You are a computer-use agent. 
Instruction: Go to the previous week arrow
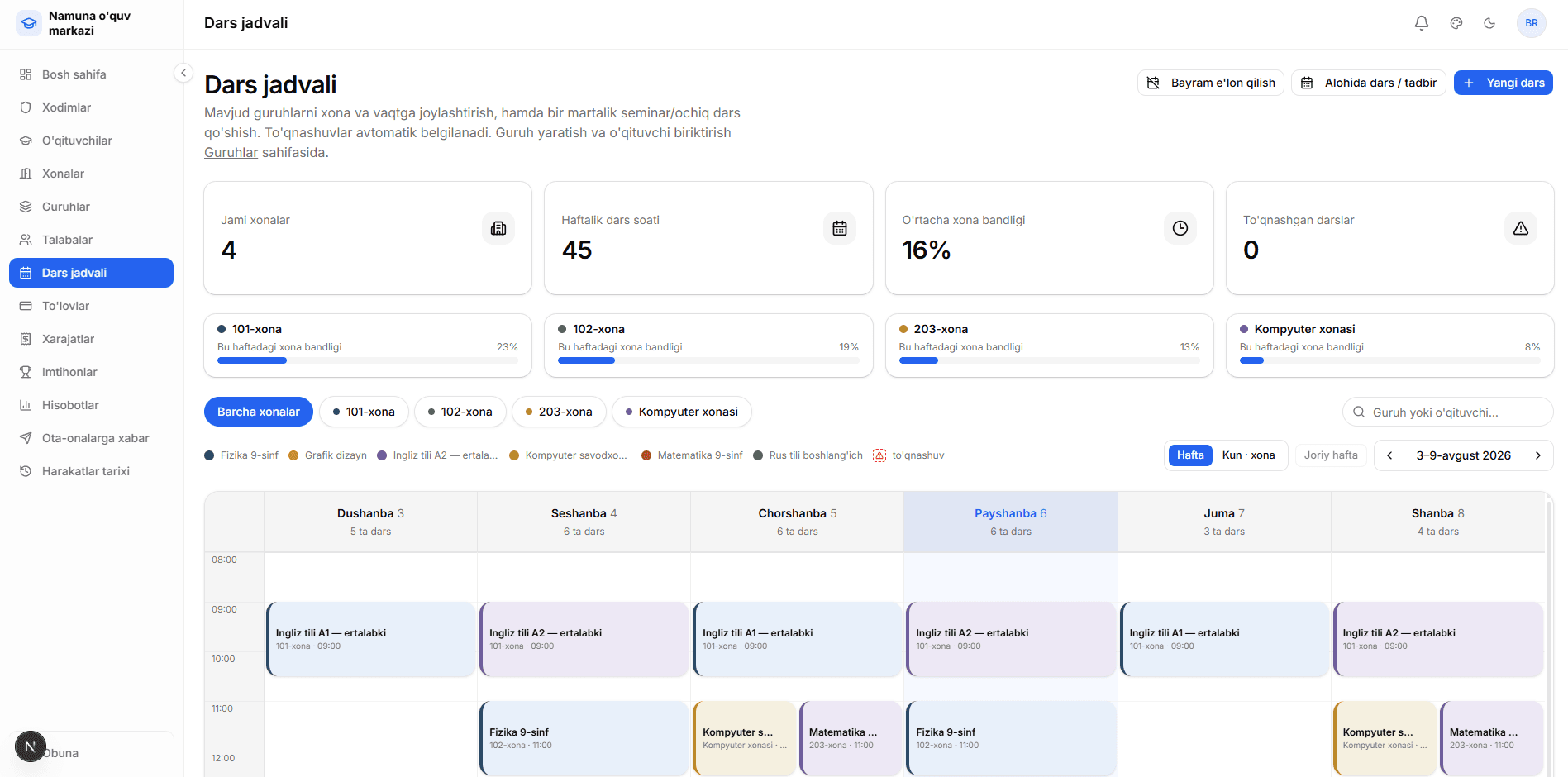[1389, 455]
